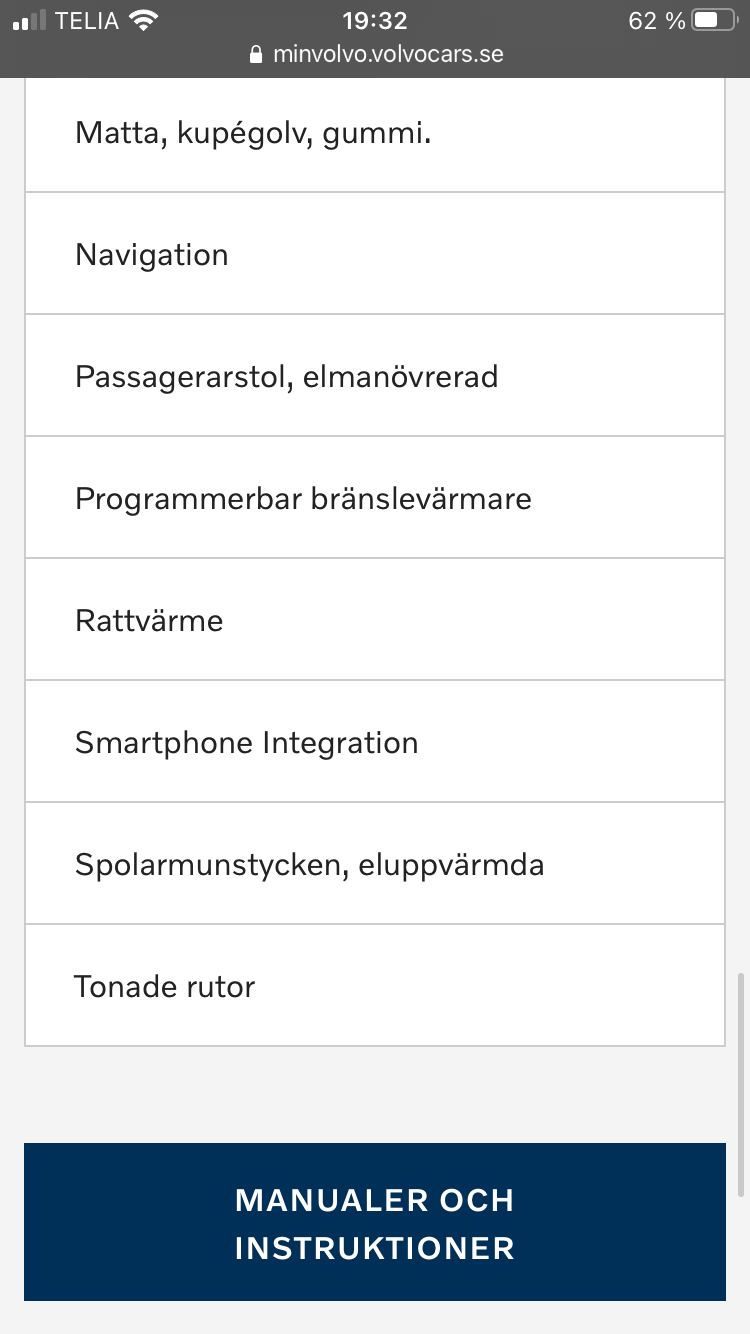Select the Rattvärme row

375,620
